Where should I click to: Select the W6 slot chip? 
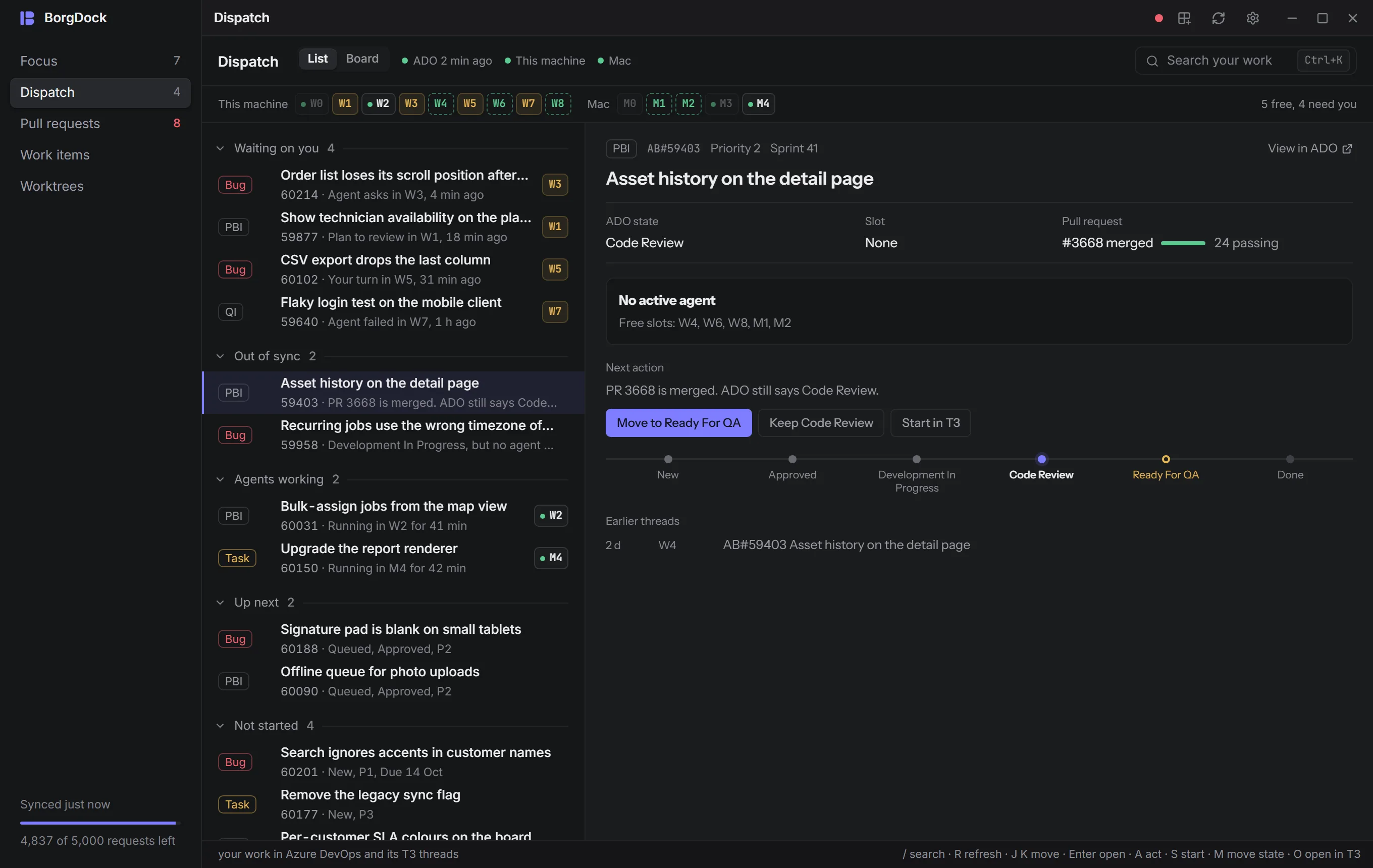tap(499, 104)
